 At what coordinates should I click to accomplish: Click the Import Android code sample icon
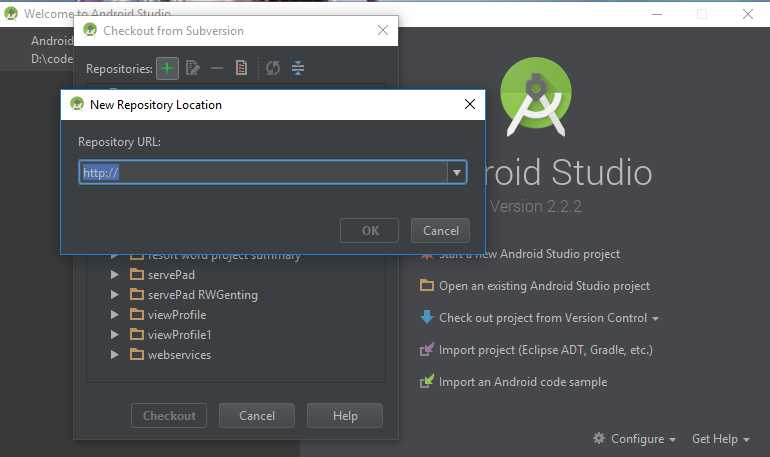pos(427,381)
